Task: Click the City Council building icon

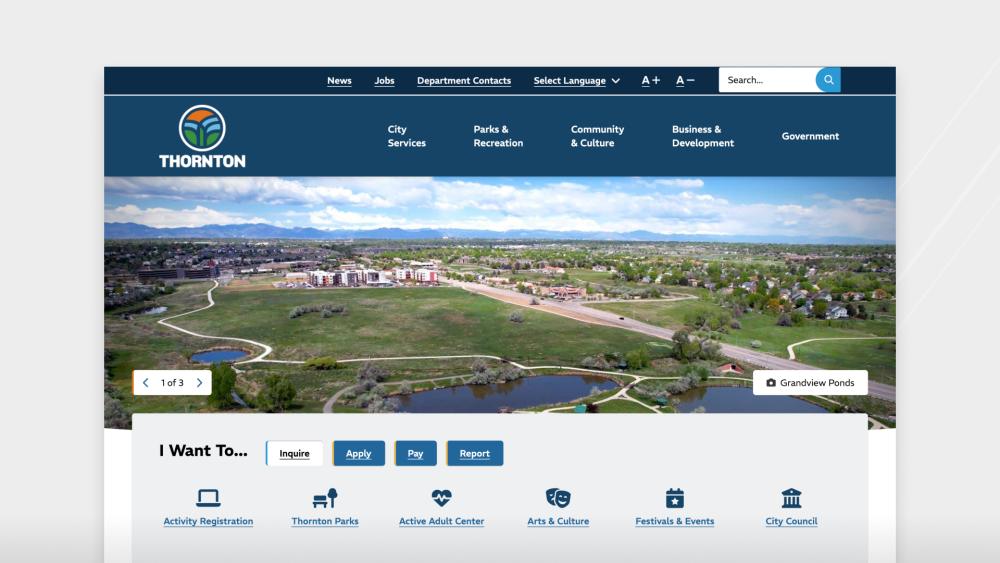Action: point(791,498)
